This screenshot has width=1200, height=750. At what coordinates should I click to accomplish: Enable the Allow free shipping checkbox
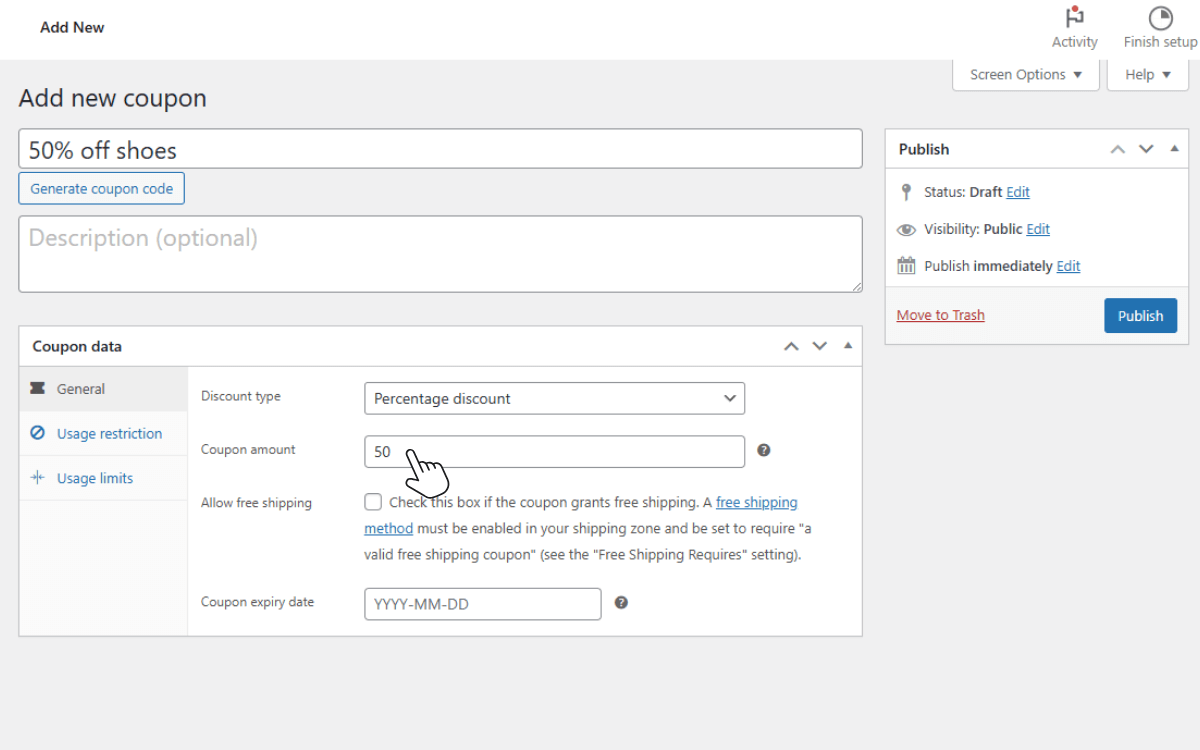coord(373,502)
